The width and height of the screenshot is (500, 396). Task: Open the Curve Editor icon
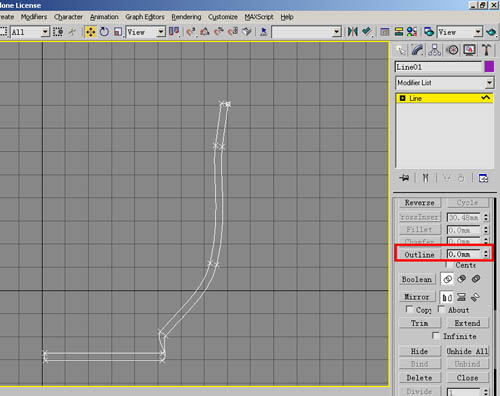pyautogui.click(x=385, y=32)
